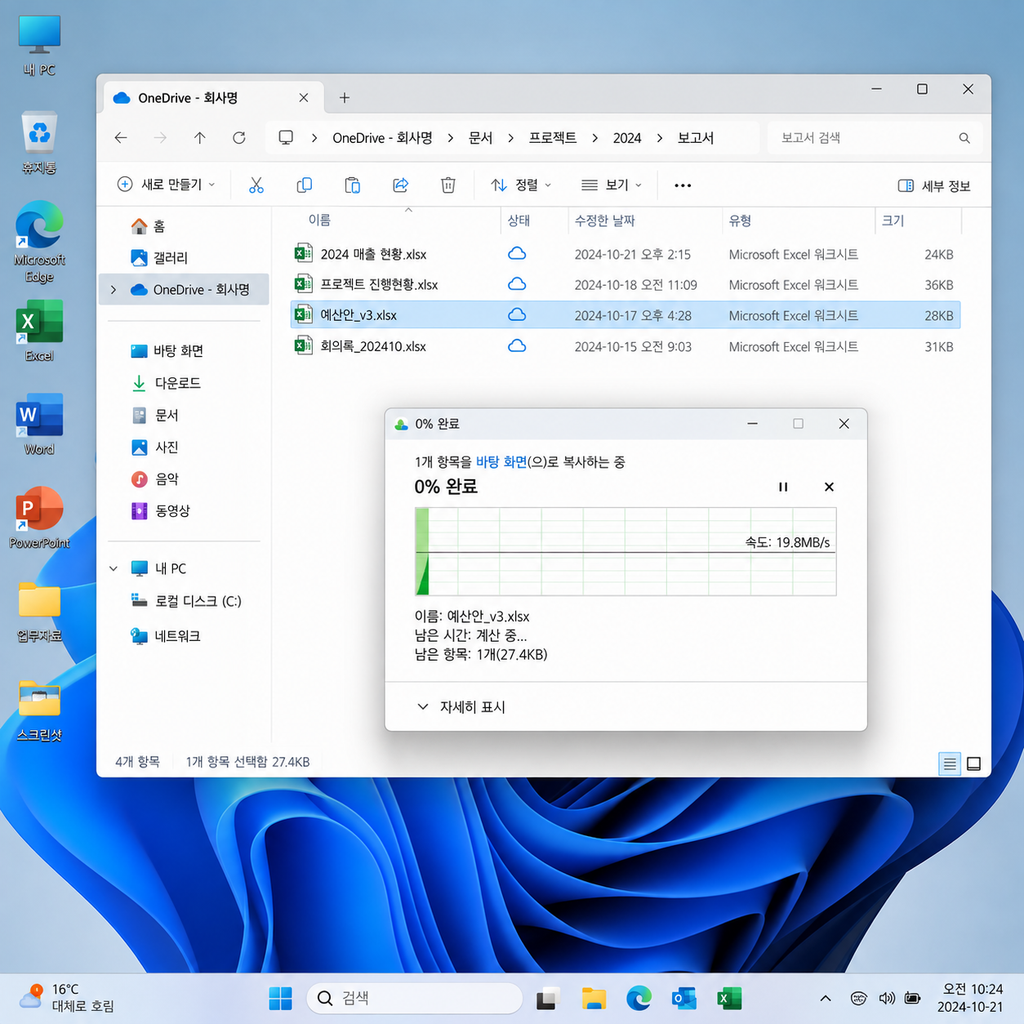Open the Word desktop shortcut

click(x=39, y=424)
